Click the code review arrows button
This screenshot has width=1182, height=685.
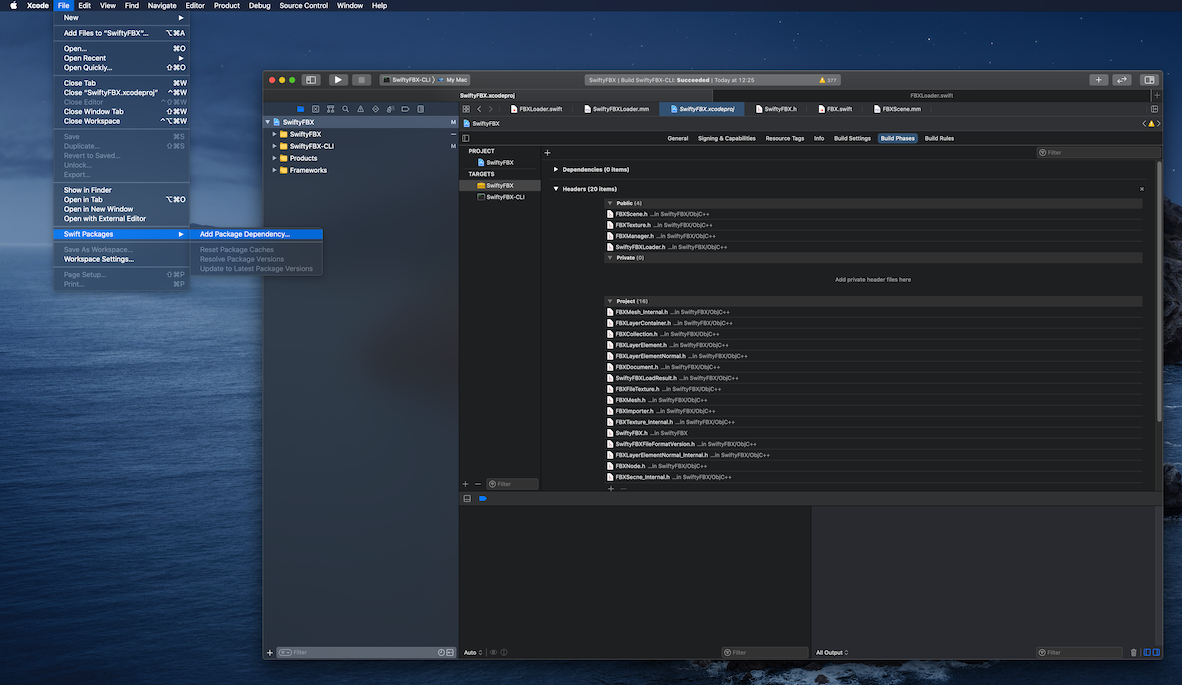[1122, 80]
